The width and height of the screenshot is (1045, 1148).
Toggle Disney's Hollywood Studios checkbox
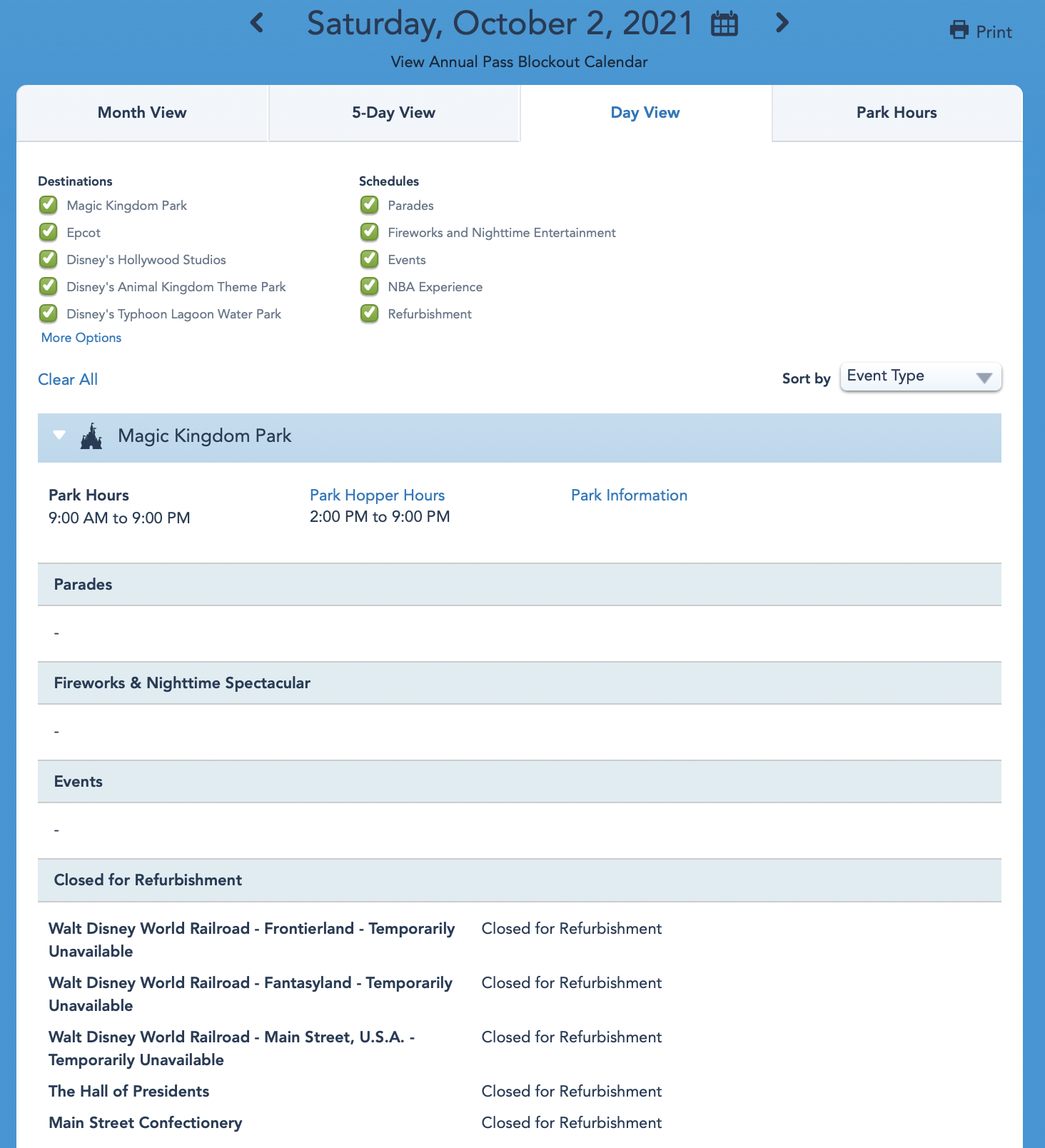49,260
